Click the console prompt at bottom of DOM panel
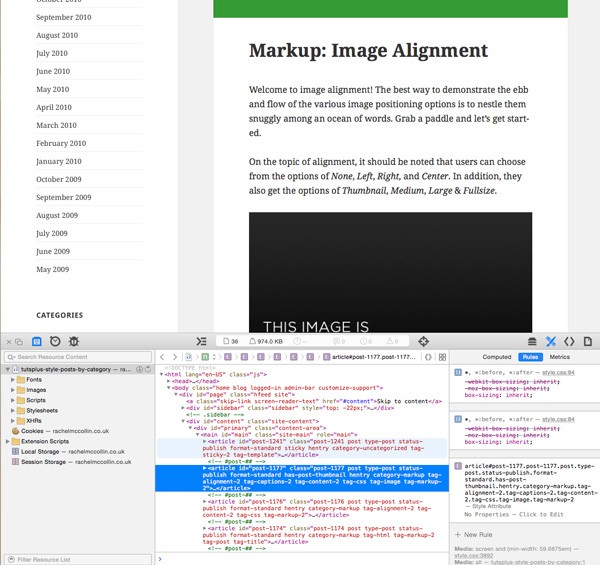Image resolution: width=600 pixels, height=565 pixels. (302, 558)
